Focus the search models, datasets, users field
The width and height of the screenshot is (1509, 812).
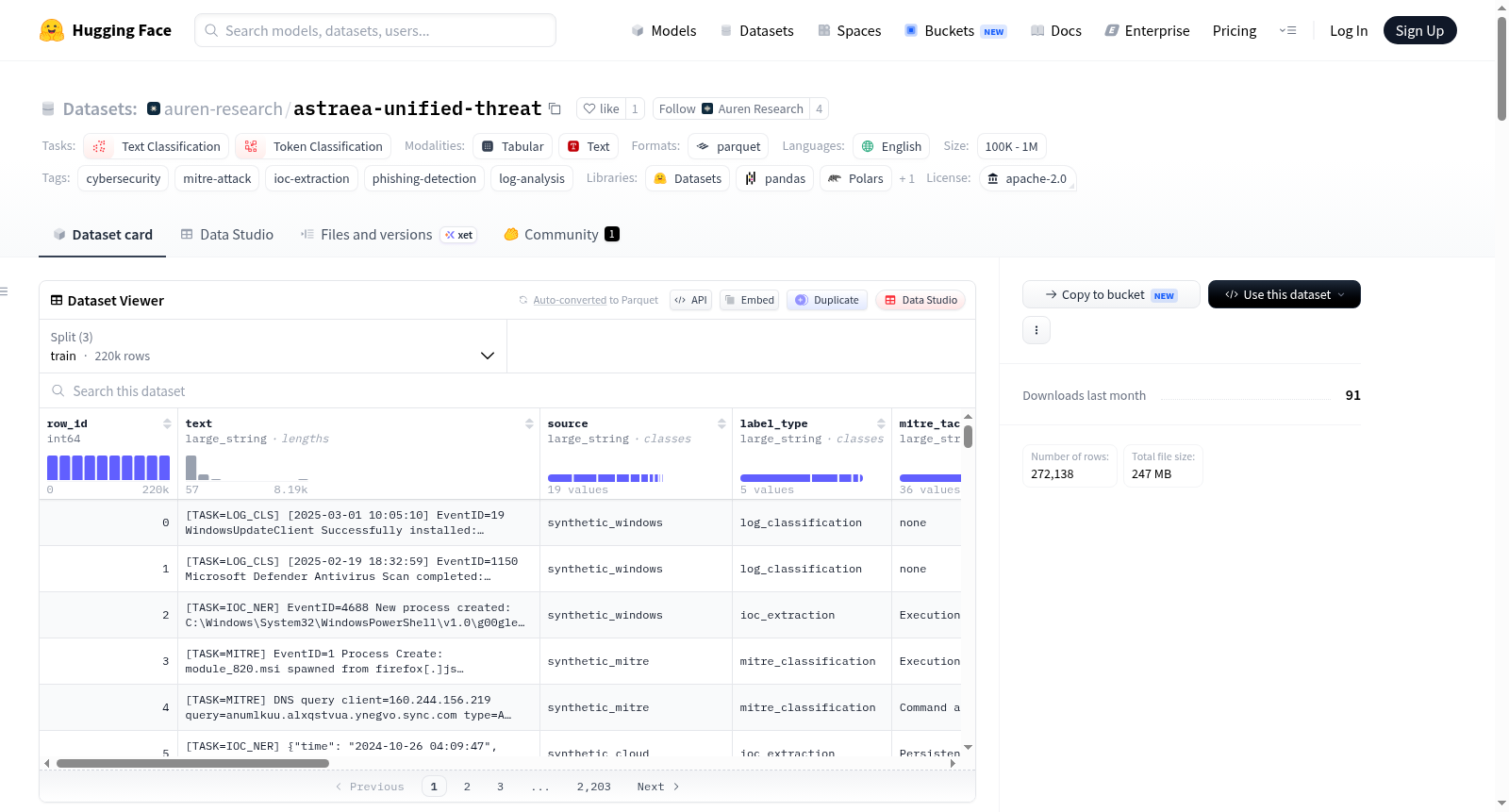click(375, 30)
